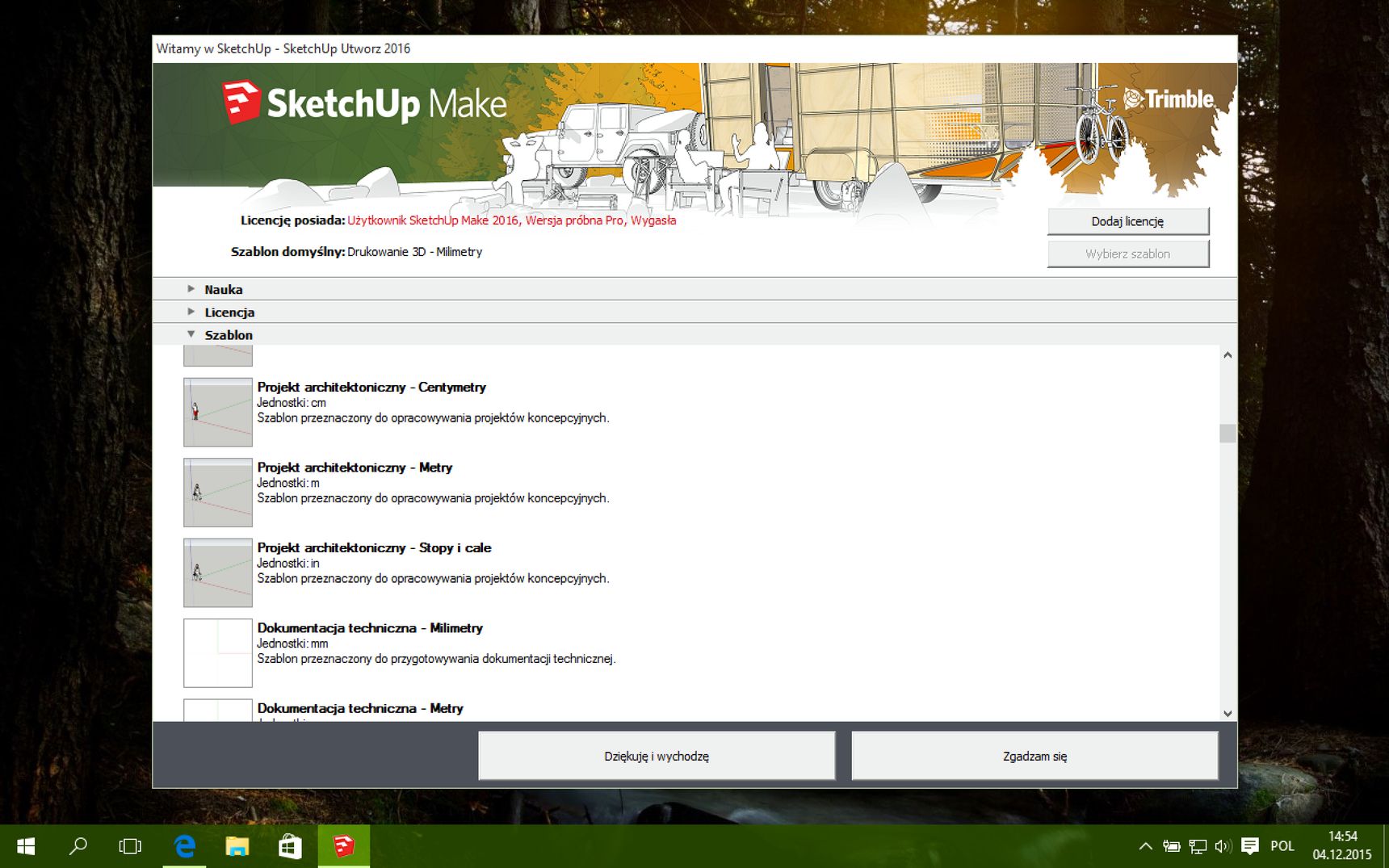The image size is (1389, 868).
Task: Click the Dokumentacja techniczna - Milimetry title
Action: (370, 627)
